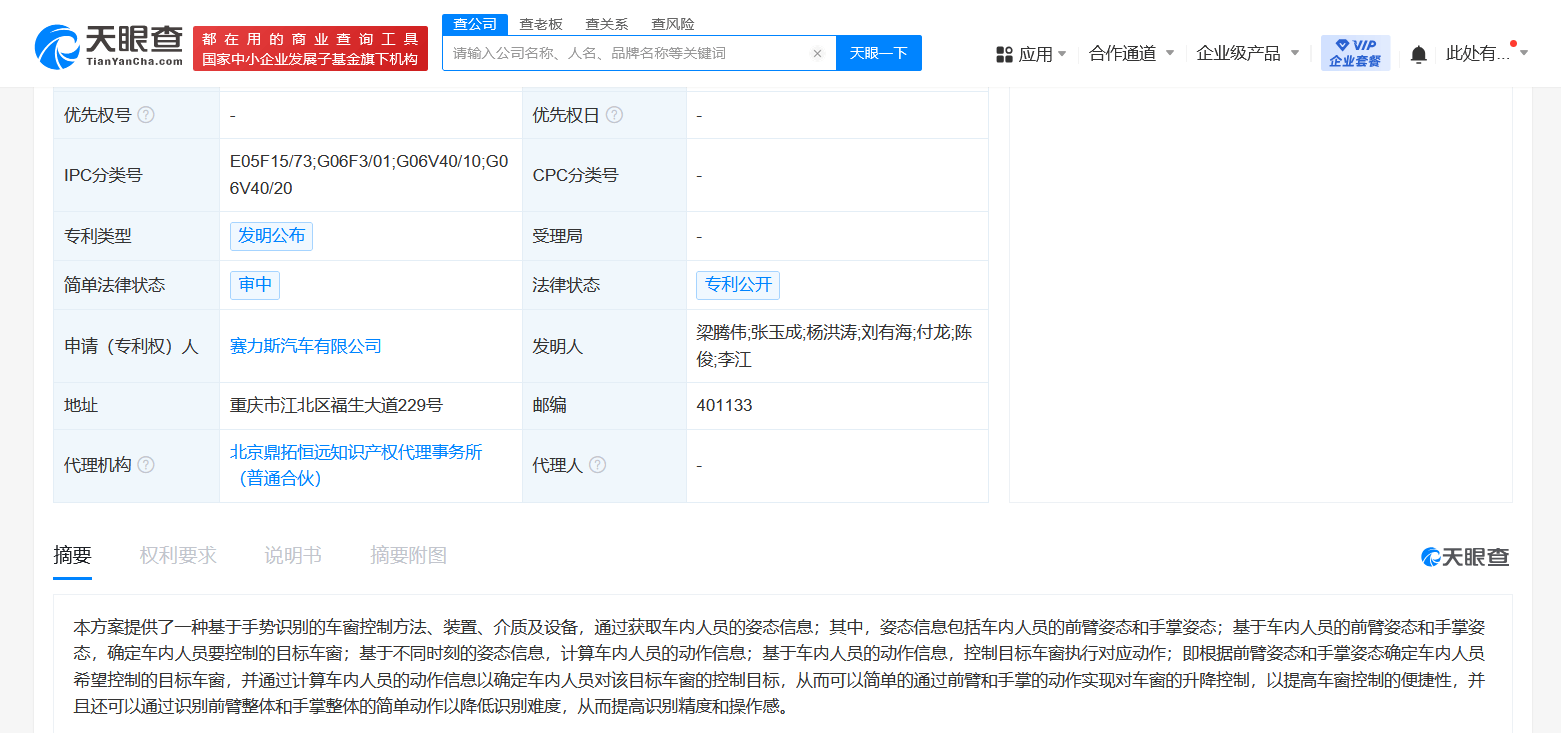Open the TianYanCha logo homepage
Viewport: 1561px width, 733px height.
109,47
